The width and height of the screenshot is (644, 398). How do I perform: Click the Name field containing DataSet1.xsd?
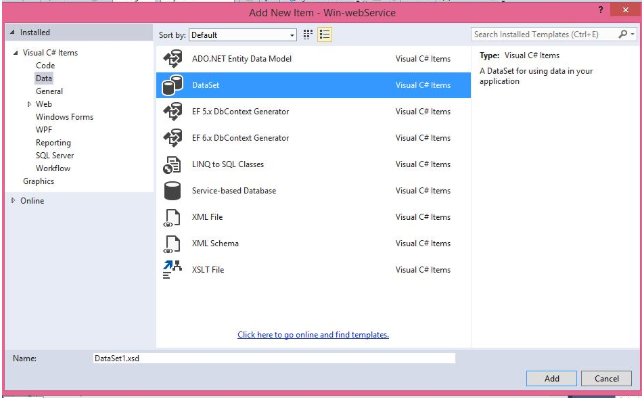point(274,358)
